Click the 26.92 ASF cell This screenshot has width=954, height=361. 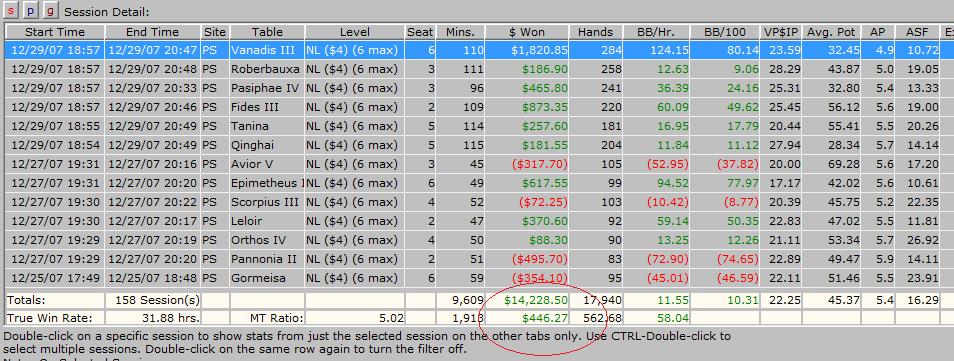(917, 240)
